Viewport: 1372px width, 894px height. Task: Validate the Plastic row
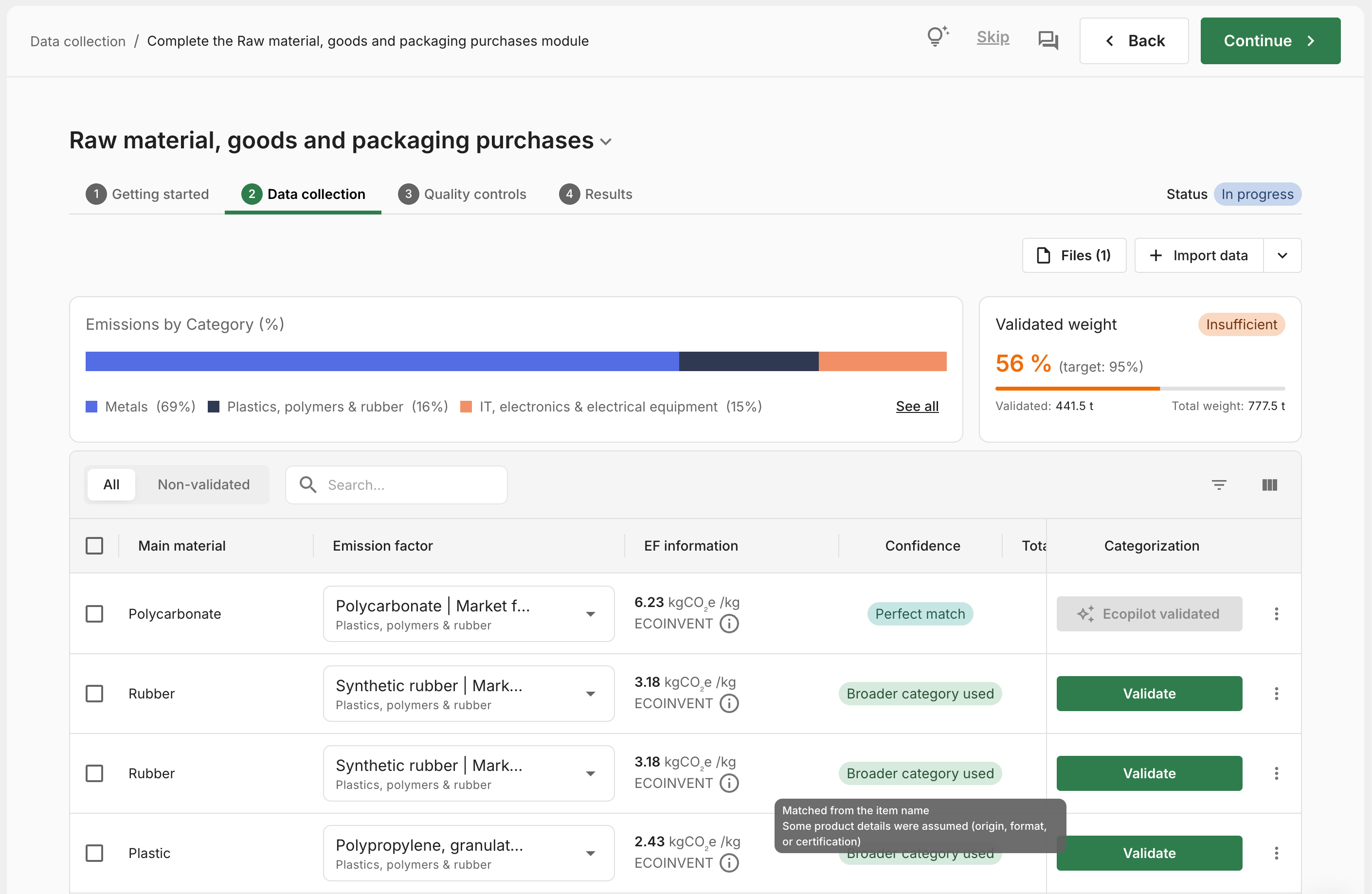[x=1149, y=853]
